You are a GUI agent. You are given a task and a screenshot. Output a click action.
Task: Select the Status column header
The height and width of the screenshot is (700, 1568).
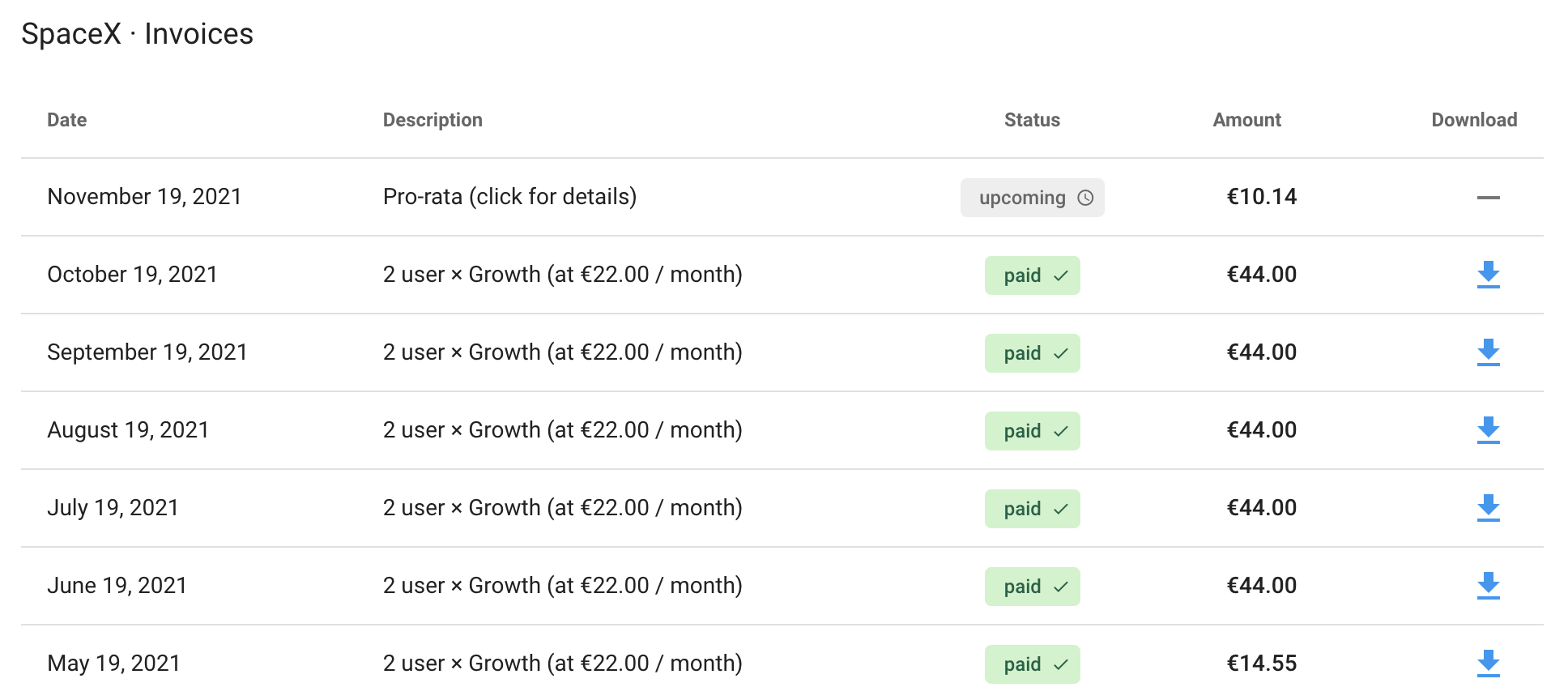(1032, 120)
